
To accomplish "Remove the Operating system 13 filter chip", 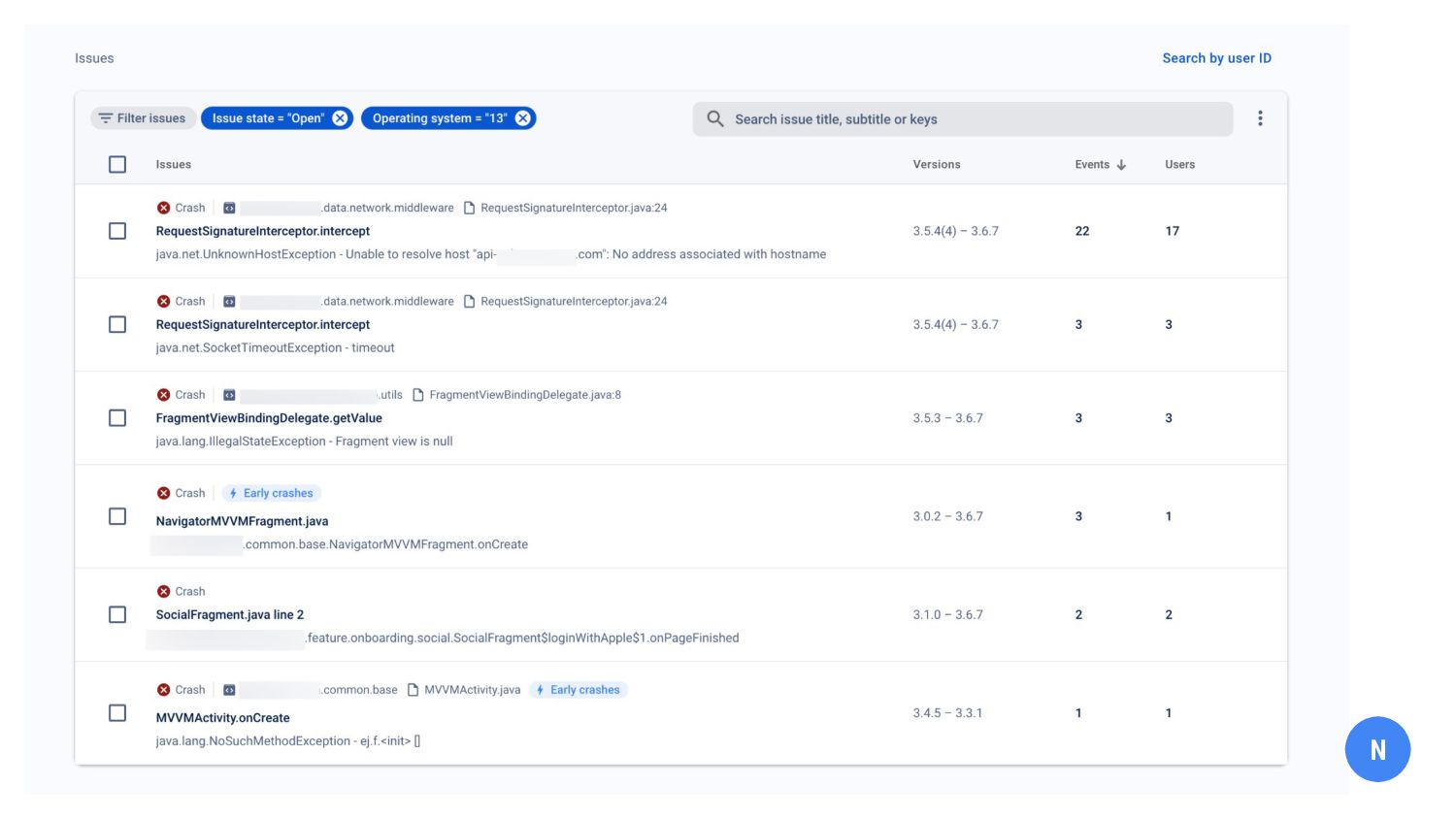I will (x=523, y=118).
